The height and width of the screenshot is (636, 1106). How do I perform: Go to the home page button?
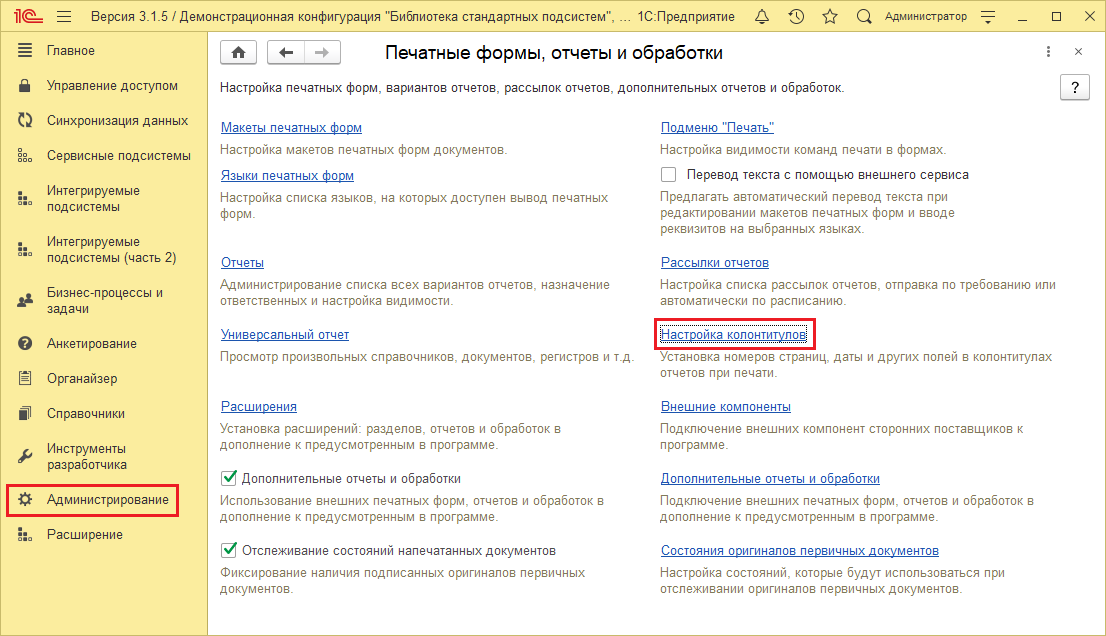tap(238, 52)
